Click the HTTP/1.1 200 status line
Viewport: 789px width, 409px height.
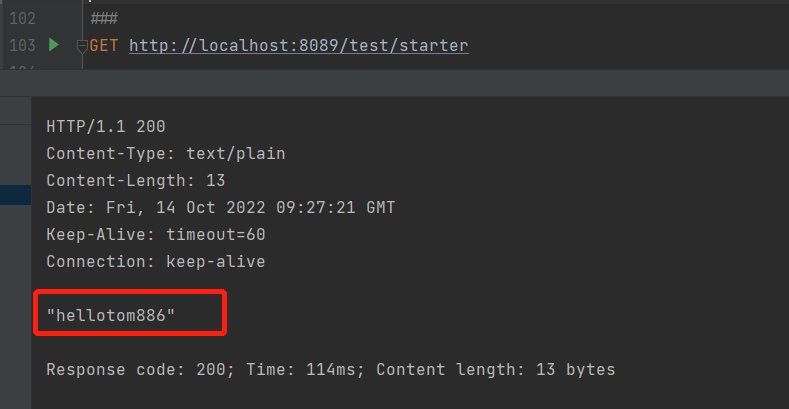(106, 126)
